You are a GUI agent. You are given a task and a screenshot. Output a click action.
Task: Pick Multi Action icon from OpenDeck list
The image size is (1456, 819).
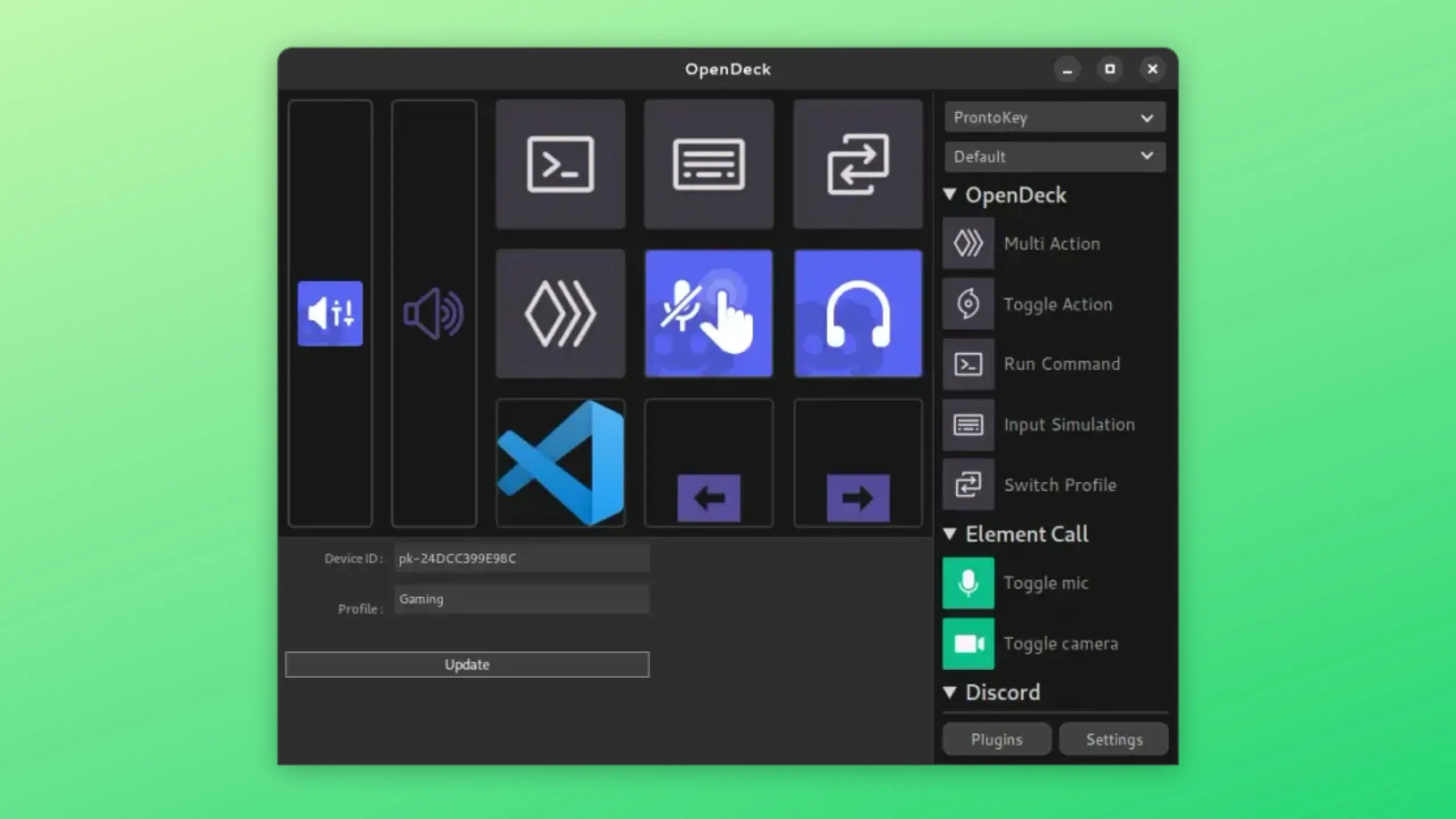tap(968, 243)
